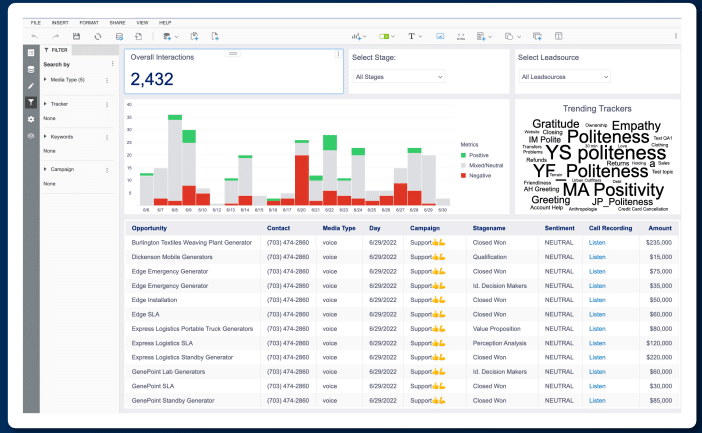
Task: Click the Undo arrow in the toolbar
Action: (34, 36)
